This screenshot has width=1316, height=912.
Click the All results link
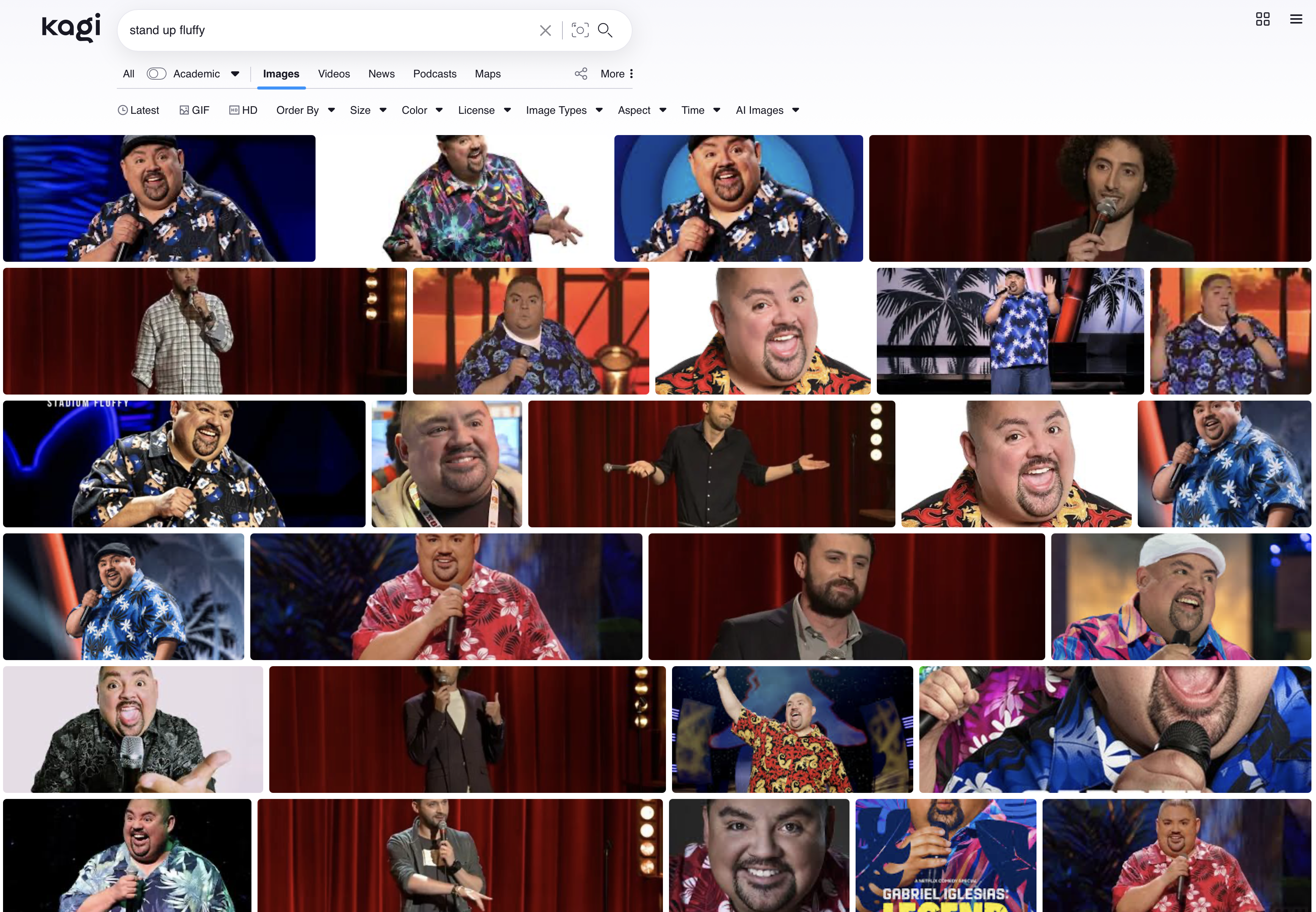pyautogui.click(x=129, y=74)
